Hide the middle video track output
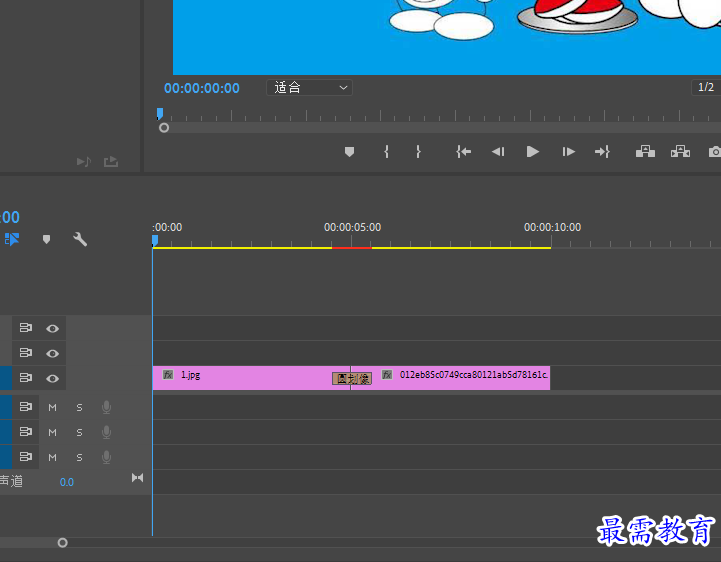 [x=52, y=353]
